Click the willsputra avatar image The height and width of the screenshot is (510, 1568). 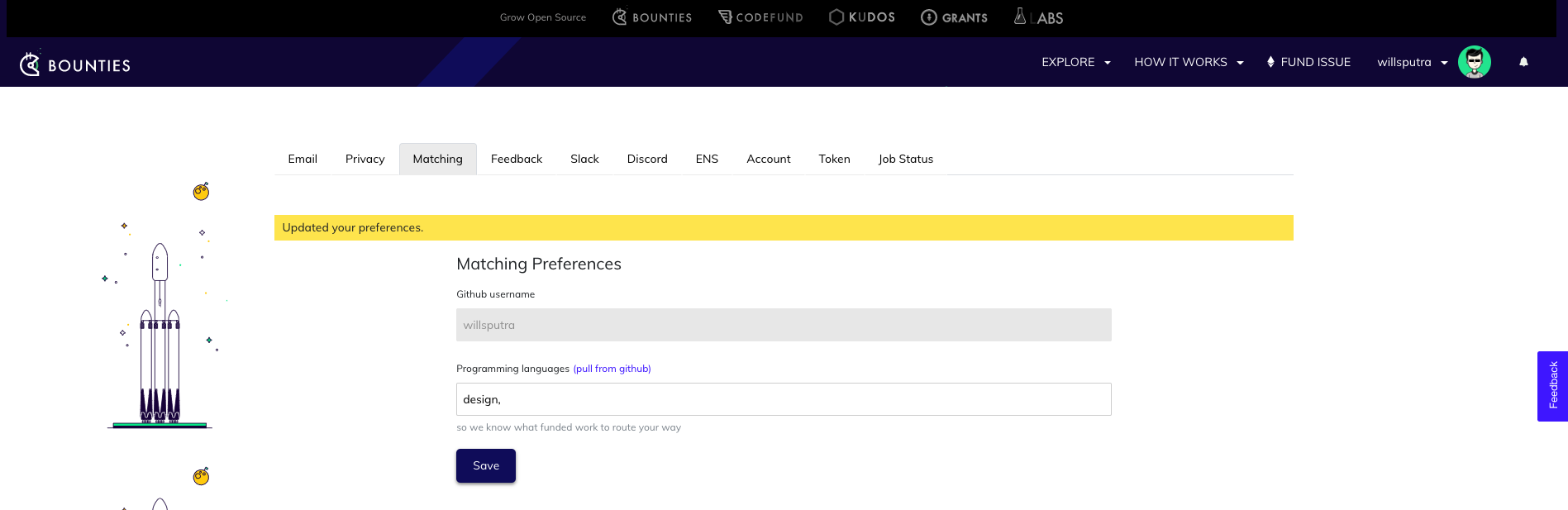[x=1474, y=62]
